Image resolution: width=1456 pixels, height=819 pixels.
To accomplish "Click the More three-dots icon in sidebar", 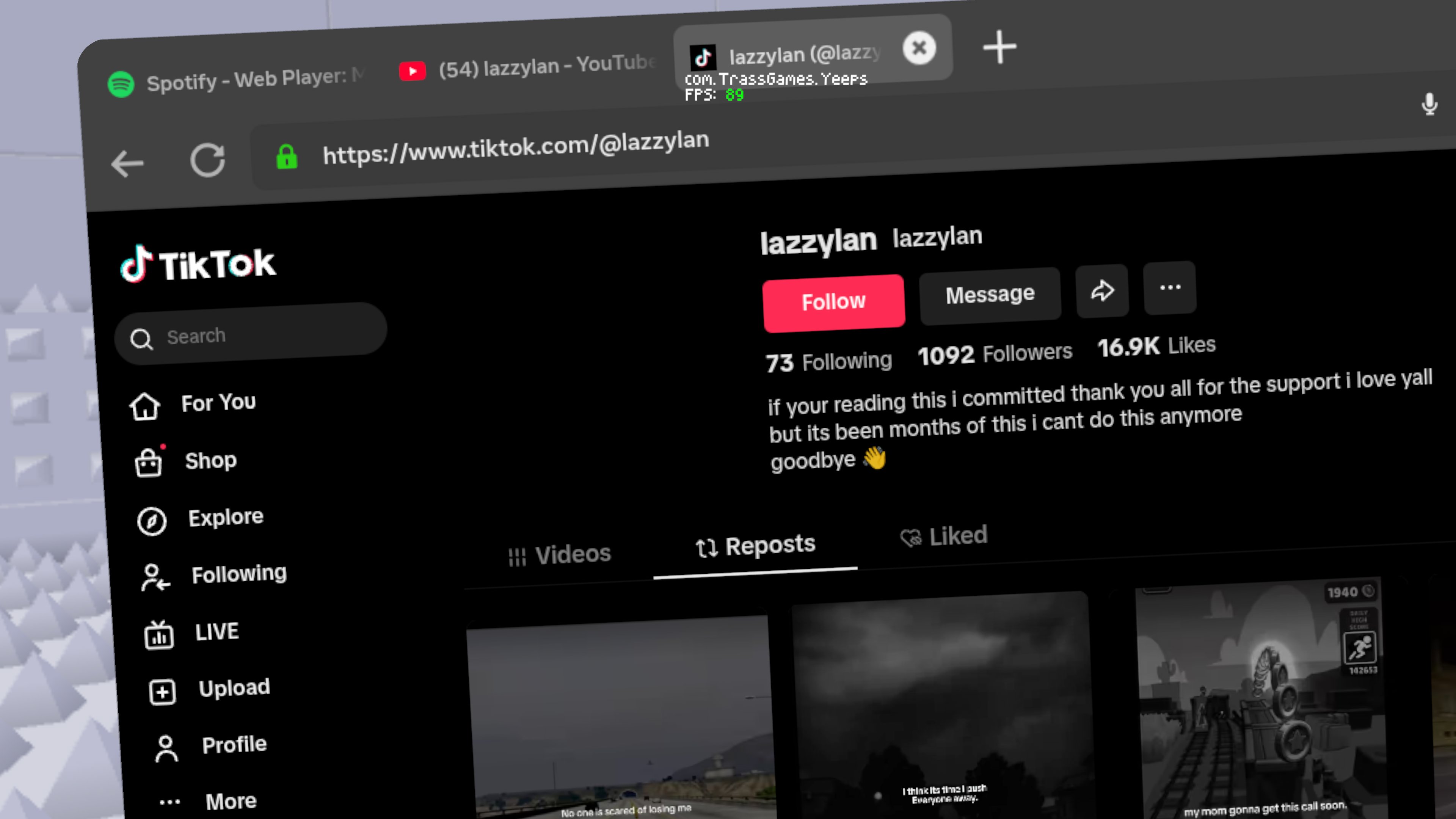I will [169, 802].
